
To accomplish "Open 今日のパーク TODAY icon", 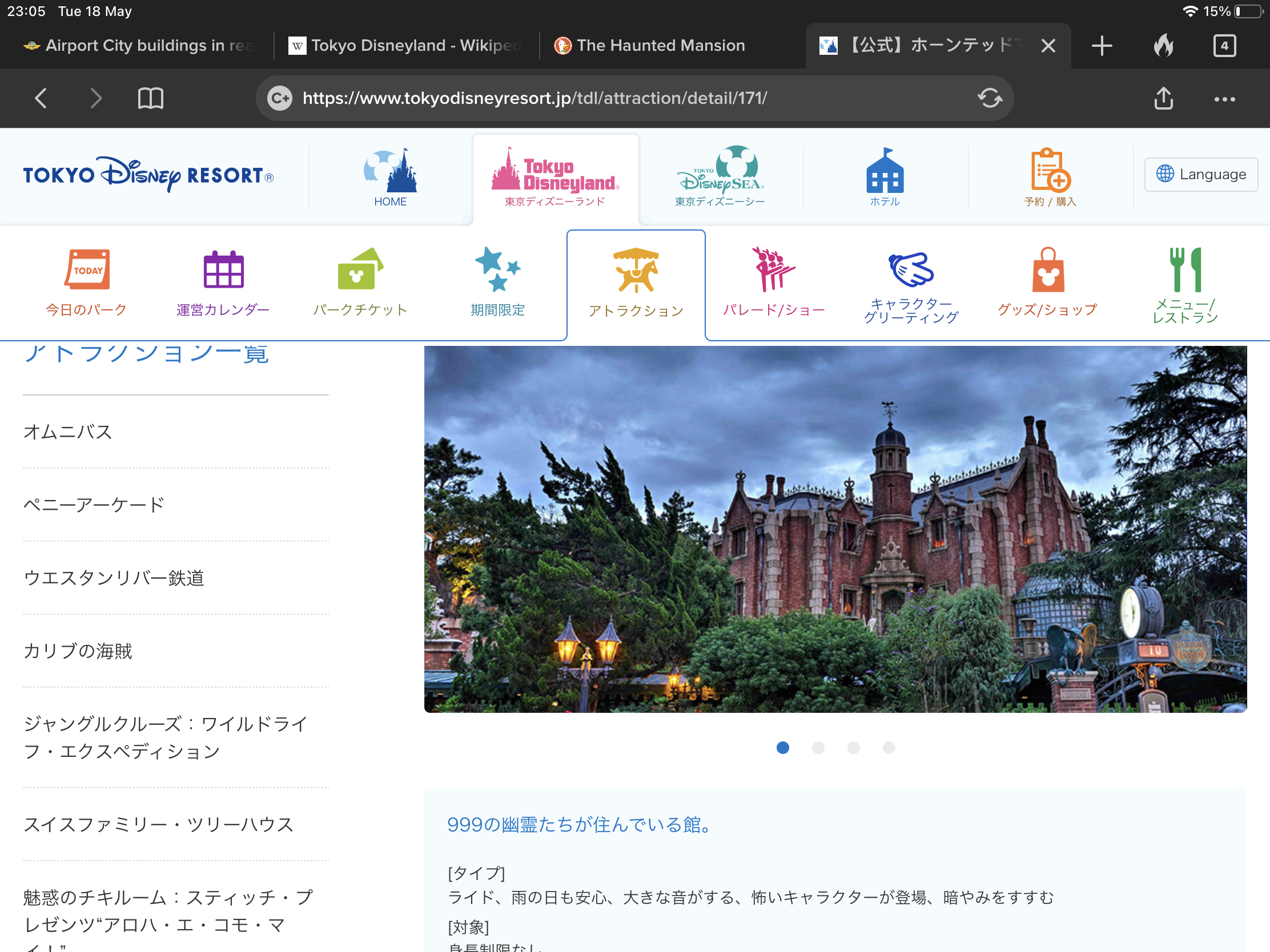I will tap(86, 283).
